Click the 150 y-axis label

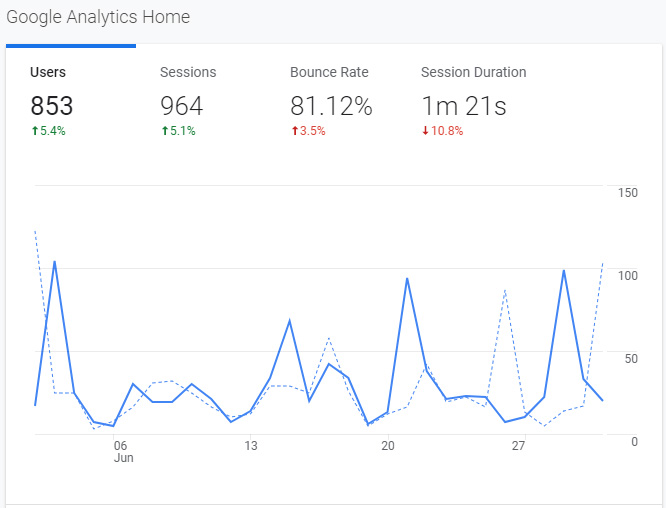(x=628, y=193)
